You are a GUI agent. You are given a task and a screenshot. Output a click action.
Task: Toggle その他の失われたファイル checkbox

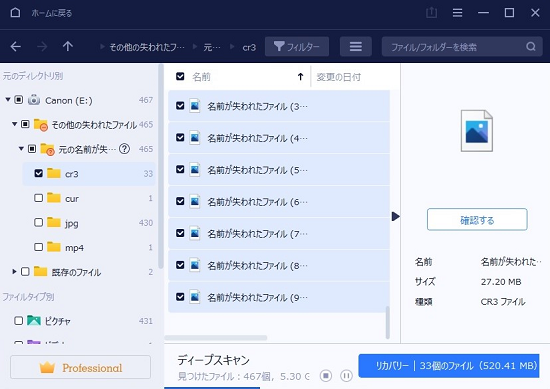(x=25, y=124)
